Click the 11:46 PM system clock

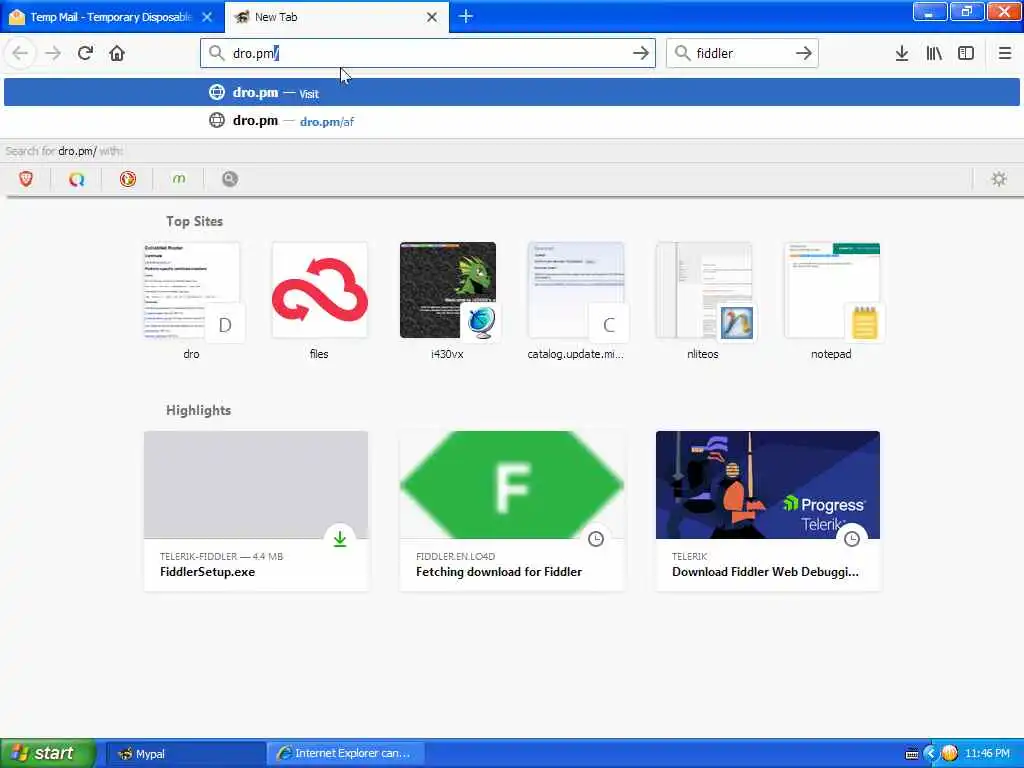(x=987, y=754)
